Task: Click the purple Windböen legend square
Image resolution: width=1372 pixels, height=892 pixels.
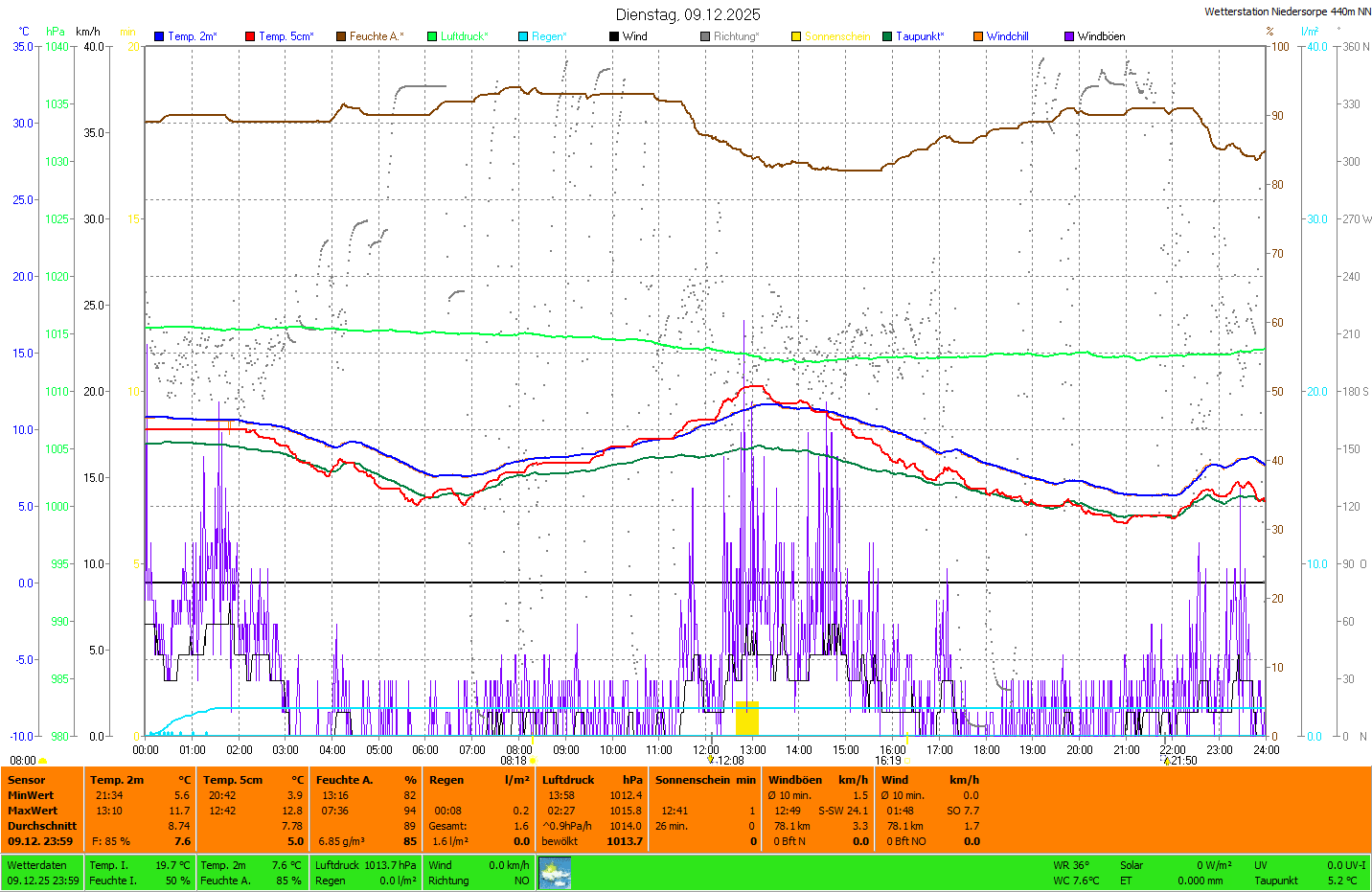Action: click(x=1069, y=36)
